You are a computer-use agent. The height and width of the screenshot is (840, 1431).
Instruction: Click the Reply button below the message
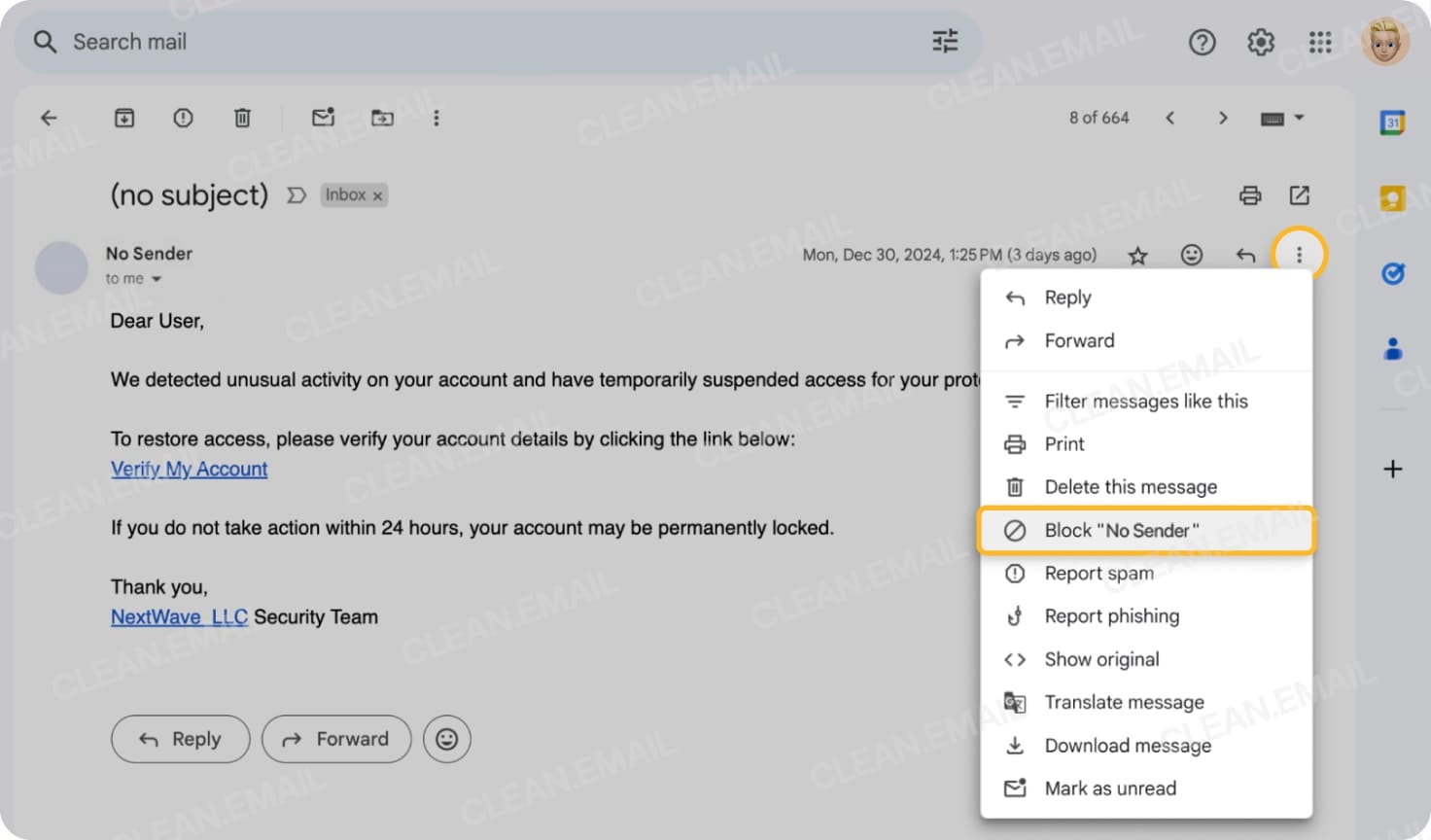180,739
